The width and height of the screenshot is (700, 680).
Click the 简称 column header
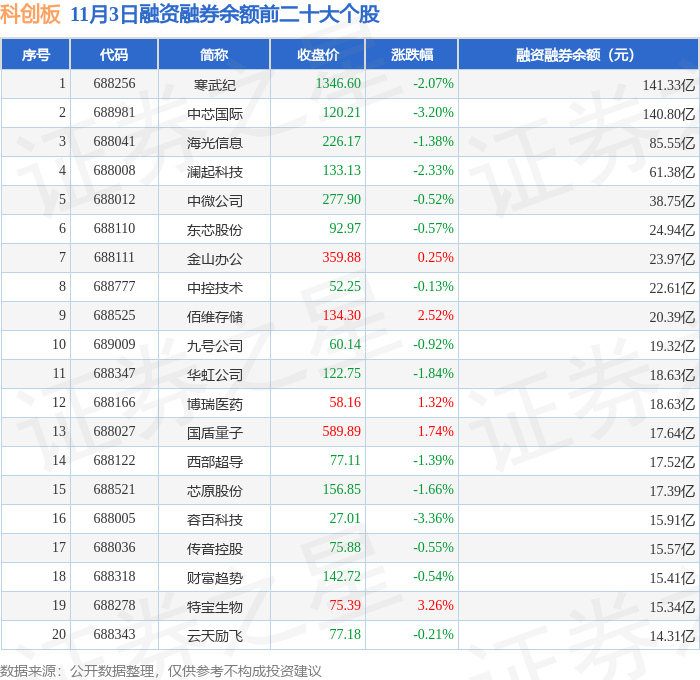click(x=214, y=54)
